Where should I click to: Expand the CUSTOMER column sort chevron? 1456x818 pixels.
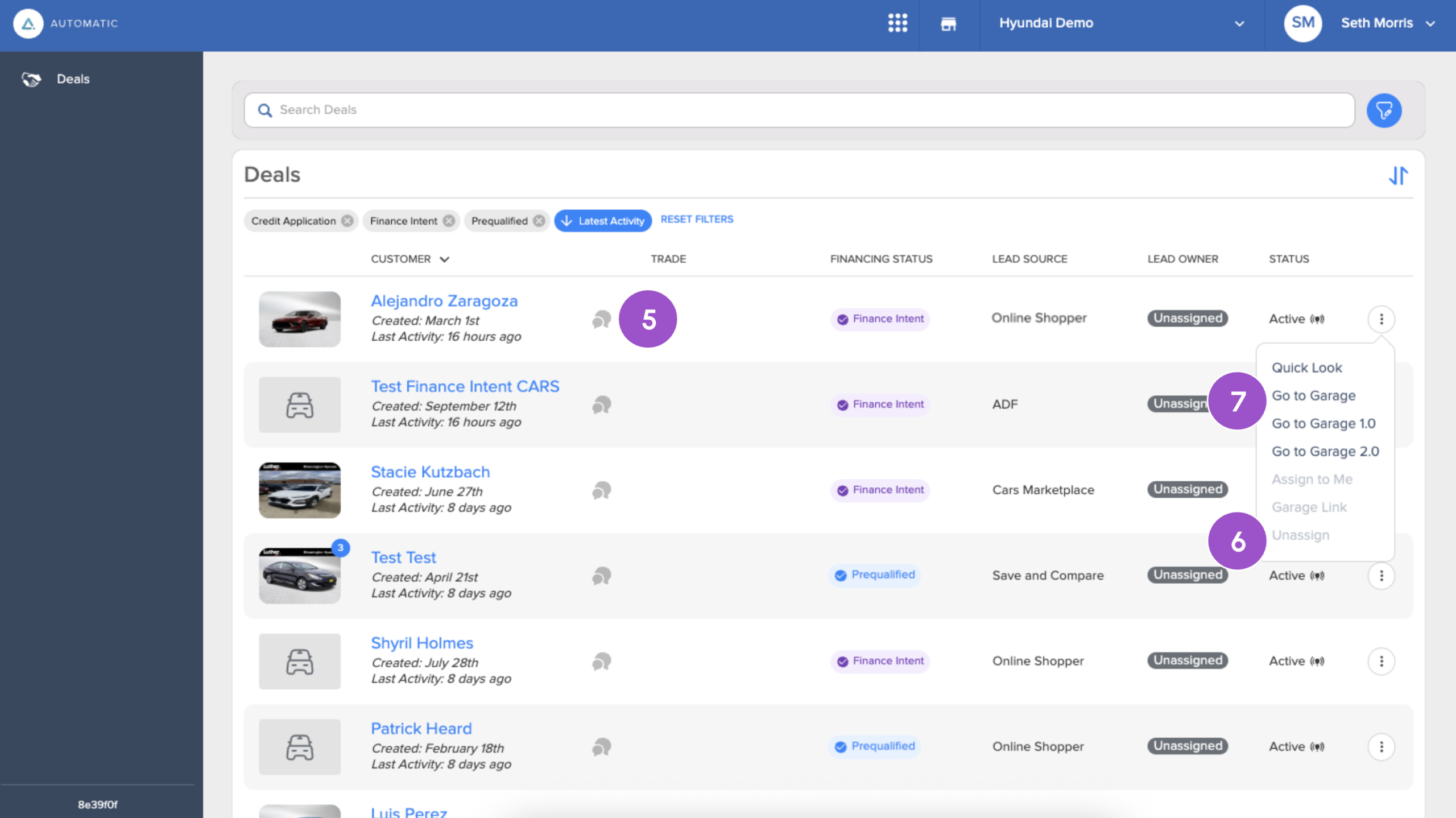445,259
